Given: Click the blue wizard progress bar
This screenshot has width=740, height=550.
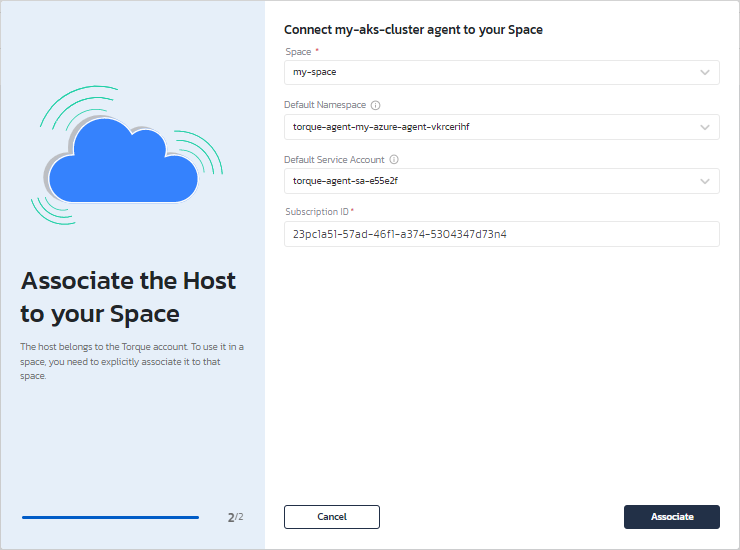Looking at the screenshot, I should [110, 517].
